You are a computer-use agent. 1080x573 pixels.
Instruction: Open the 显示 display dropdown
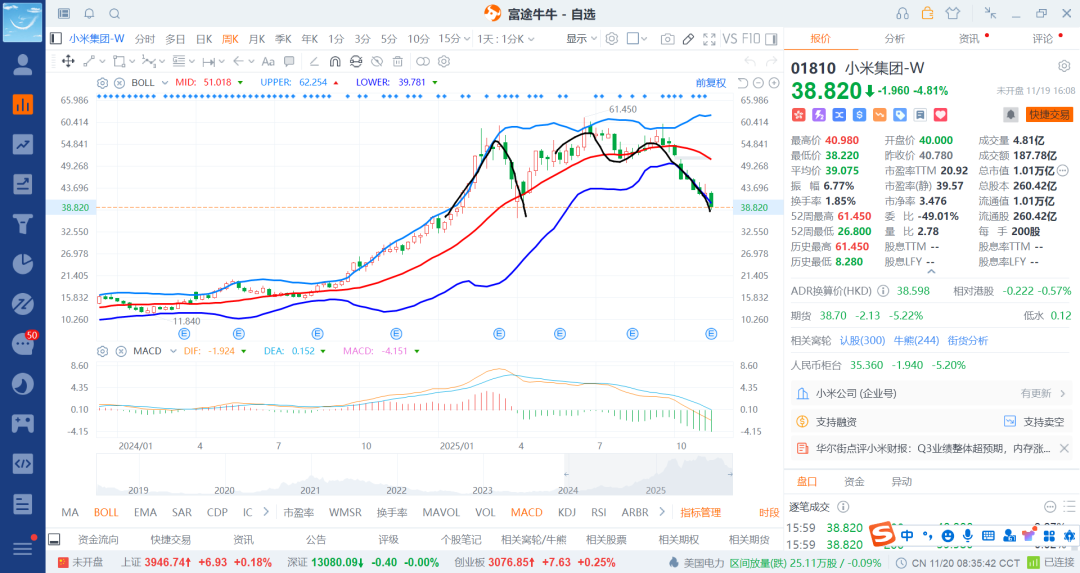pyautogui.click(x=581, y=39)
